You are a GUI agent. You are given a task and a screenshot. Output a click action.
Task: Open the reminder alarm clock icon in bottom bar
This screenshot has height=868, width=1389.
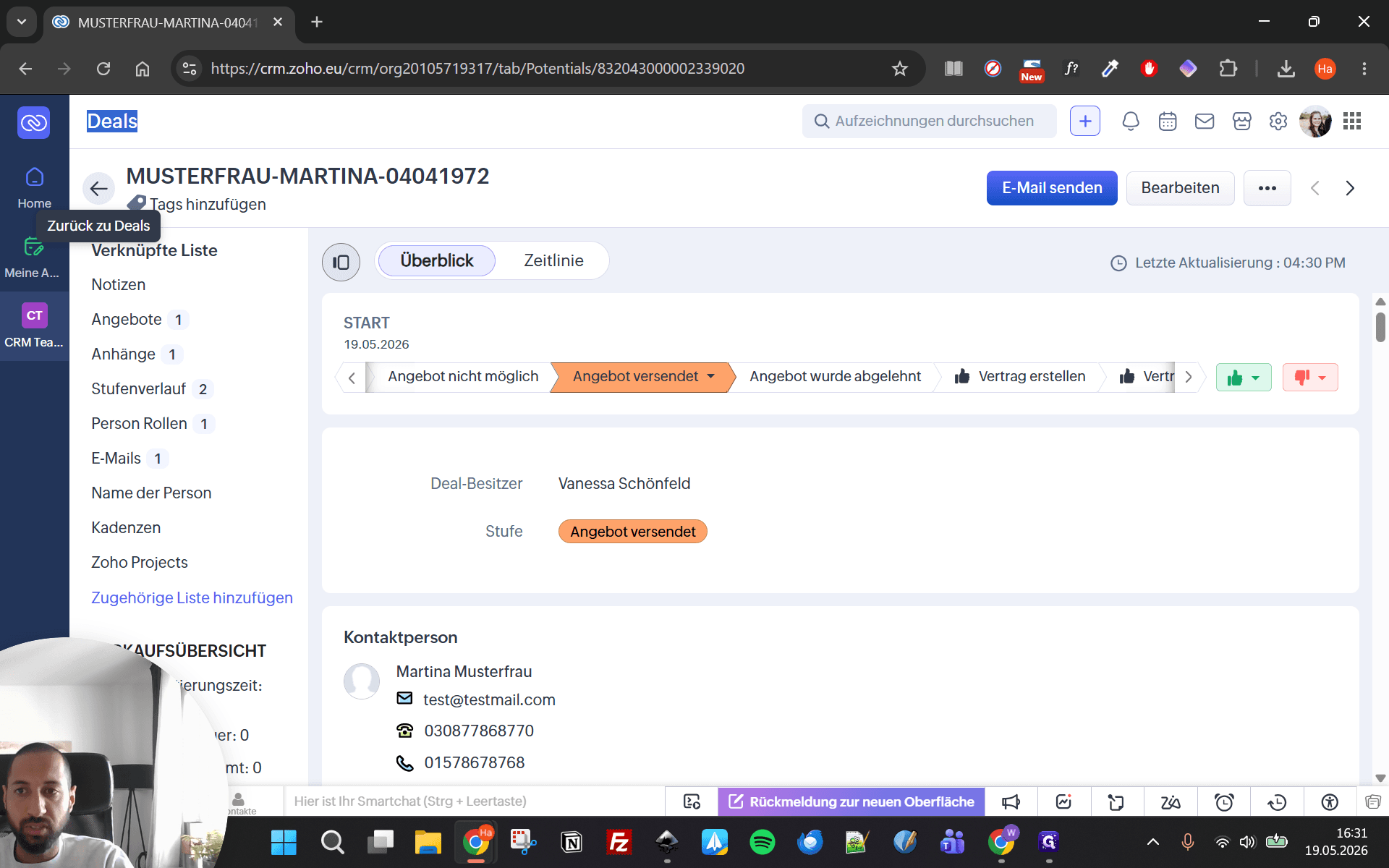click(x=1224, y=801)
